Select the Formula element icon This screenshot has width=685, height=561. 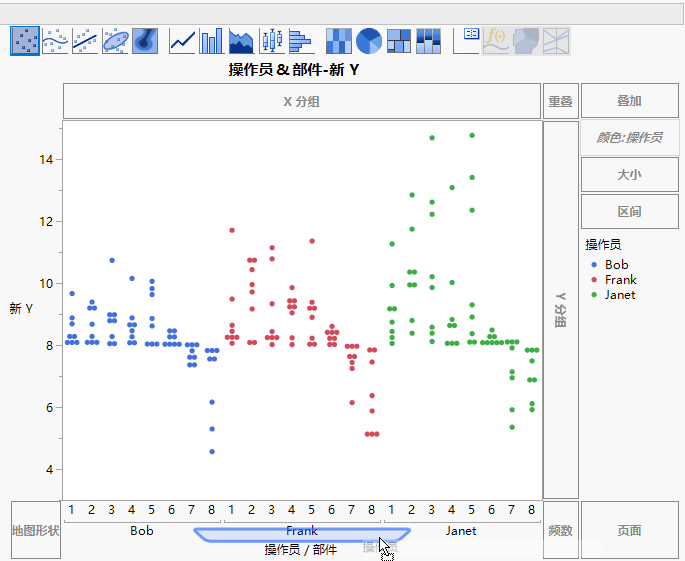[496, 41]
